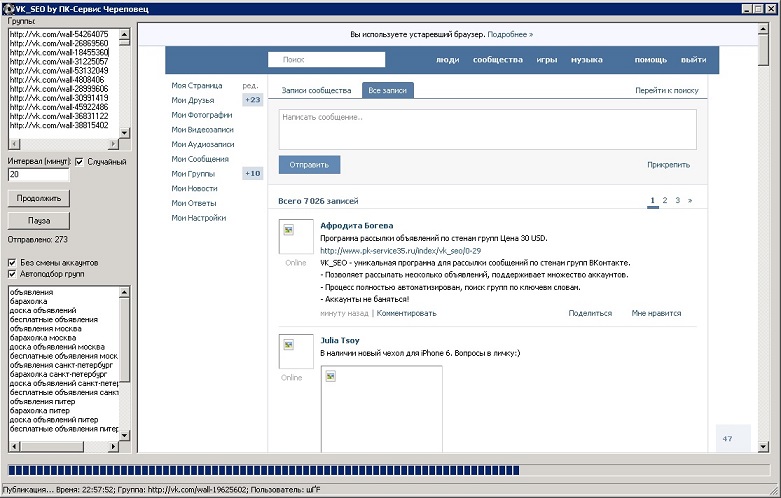Switch to Записи сообщества tab
The width and height of the screenshot is (781, 498).
(316, 90)
